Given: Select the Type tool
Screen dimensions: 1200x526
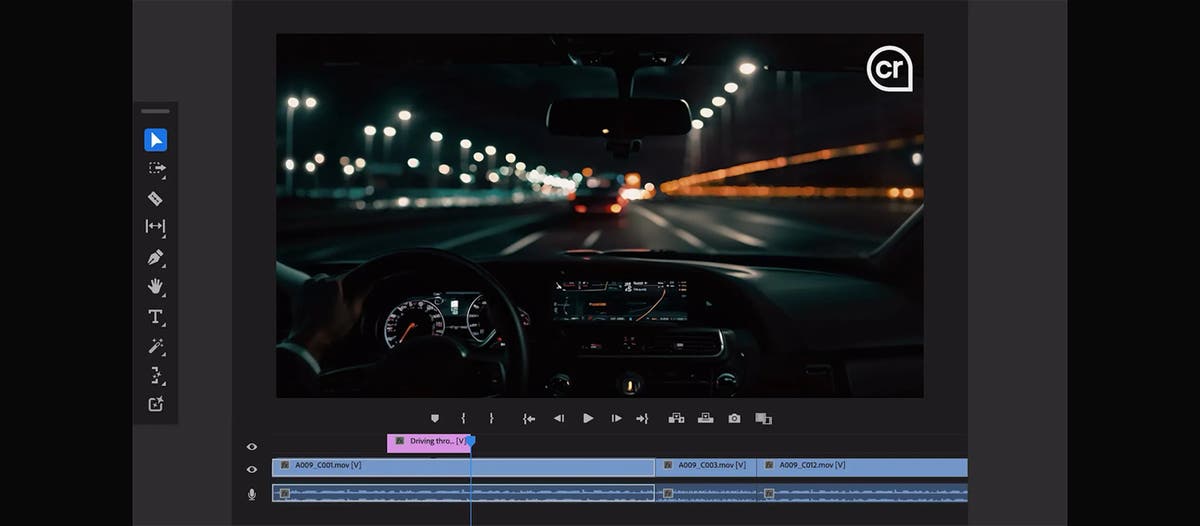Looking at the screenshot, I should [155, 316].
